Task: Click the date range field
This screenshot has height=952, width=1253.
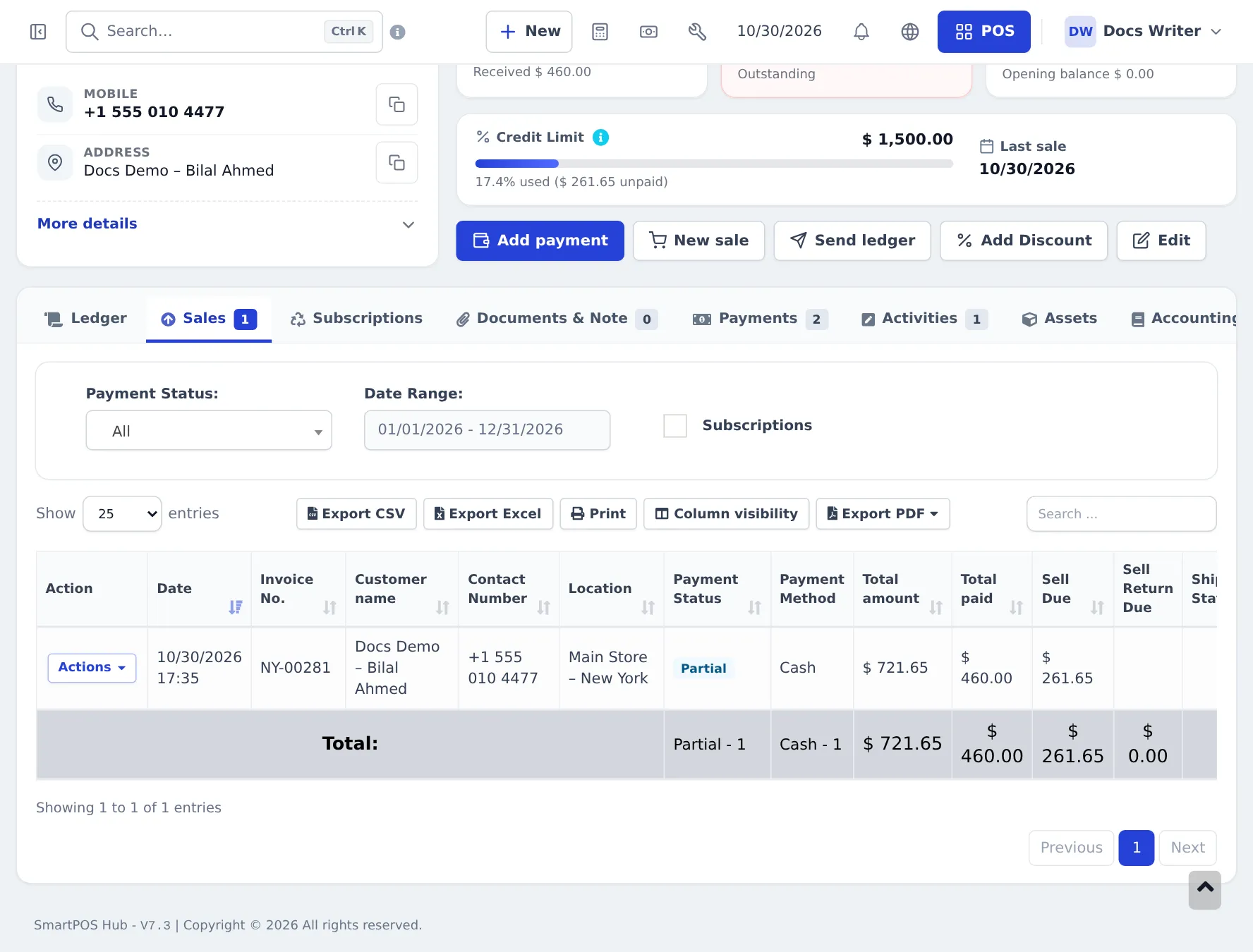Action: 487,430
